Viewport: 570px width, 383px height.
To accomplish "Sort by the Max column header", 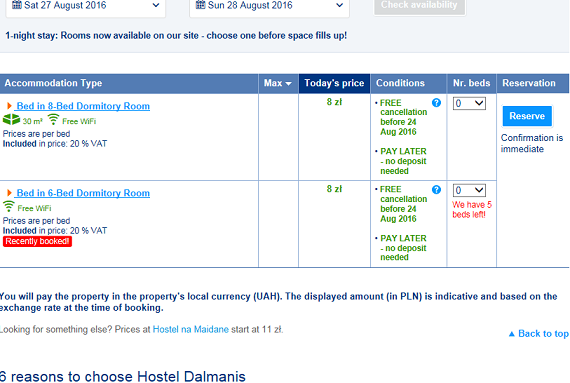I will (278, 83).
